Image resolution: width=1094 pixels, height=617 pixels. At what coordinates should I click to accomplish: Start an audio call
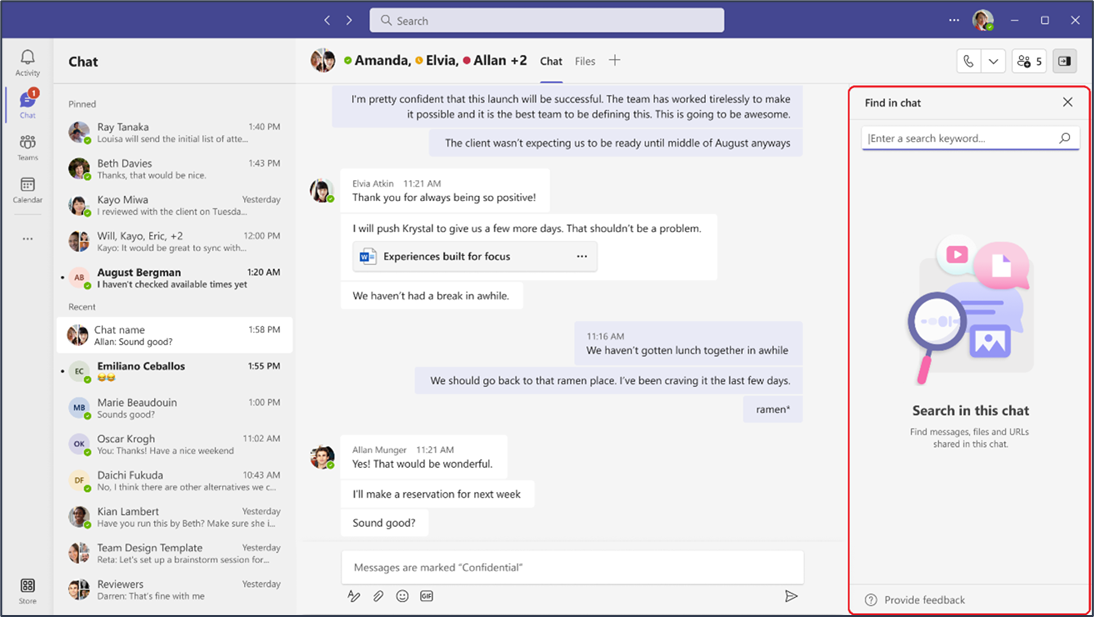(x=968, y=61)
